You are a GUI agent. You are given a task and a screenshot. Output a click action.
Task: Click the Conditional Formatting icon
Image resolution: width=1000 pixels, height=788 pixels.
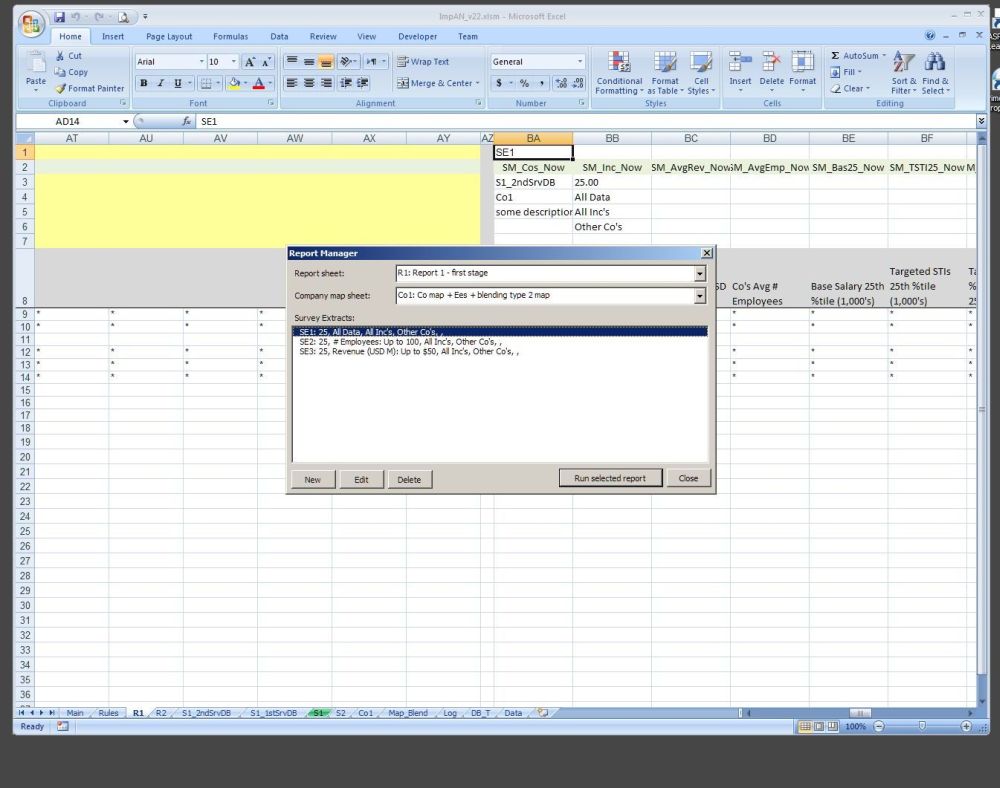click(619, 63)
